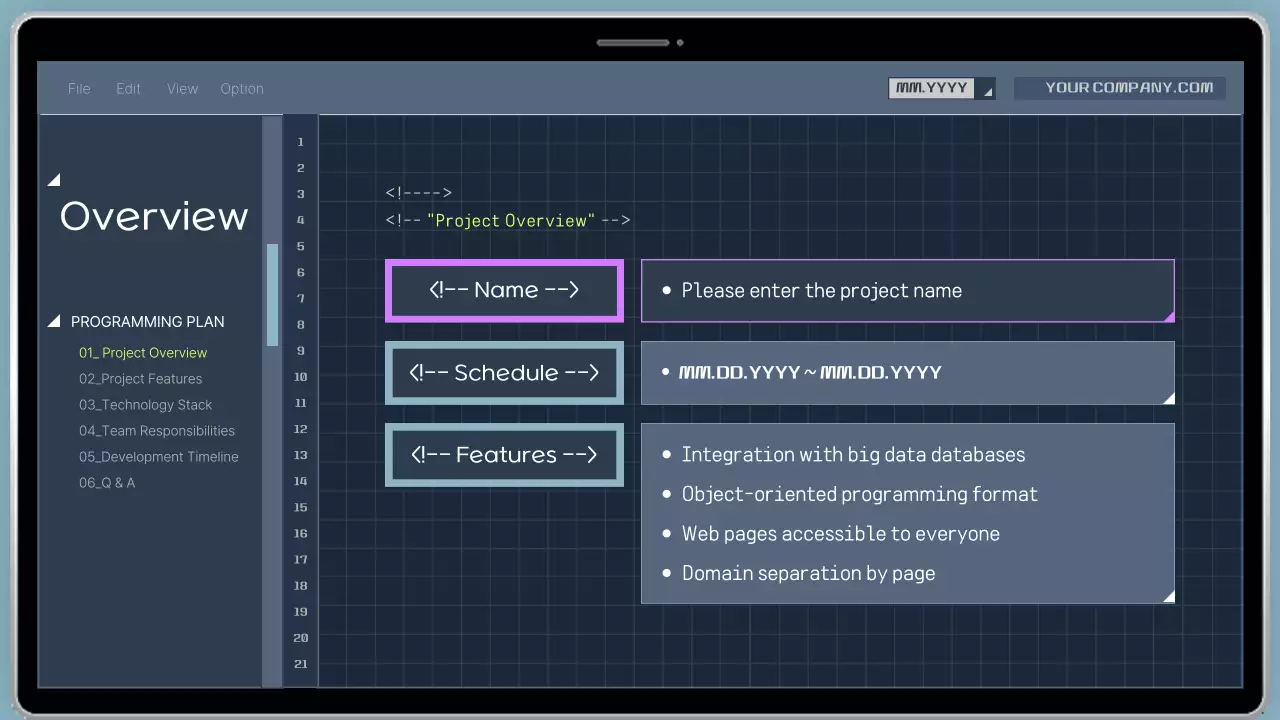1280x720 pixels.
Task: Open the File menu
Action: [79, 89]
